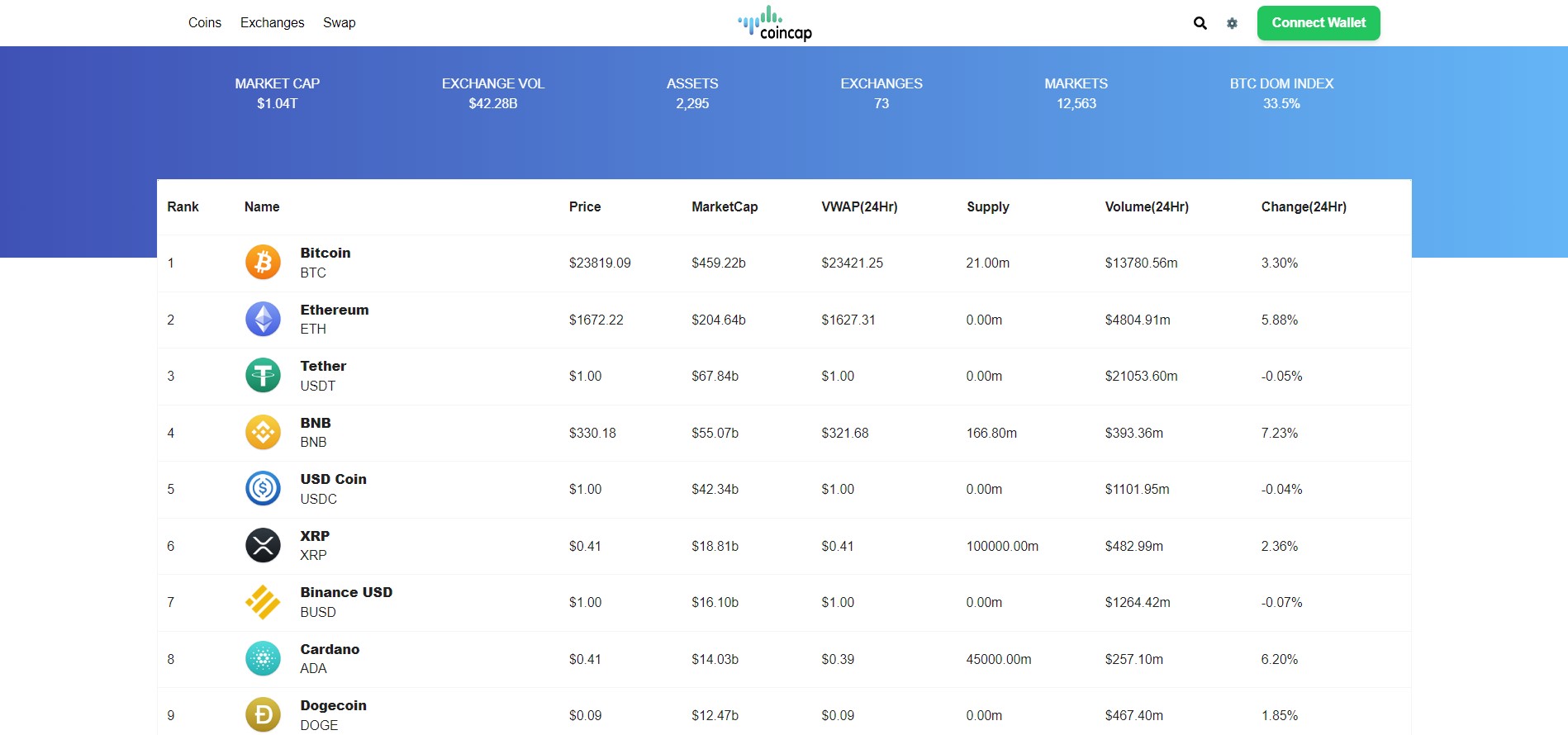1568x735 pixels.
Task: Open the Coins menu
Action: pyautogui.click(x=204, y=23)
